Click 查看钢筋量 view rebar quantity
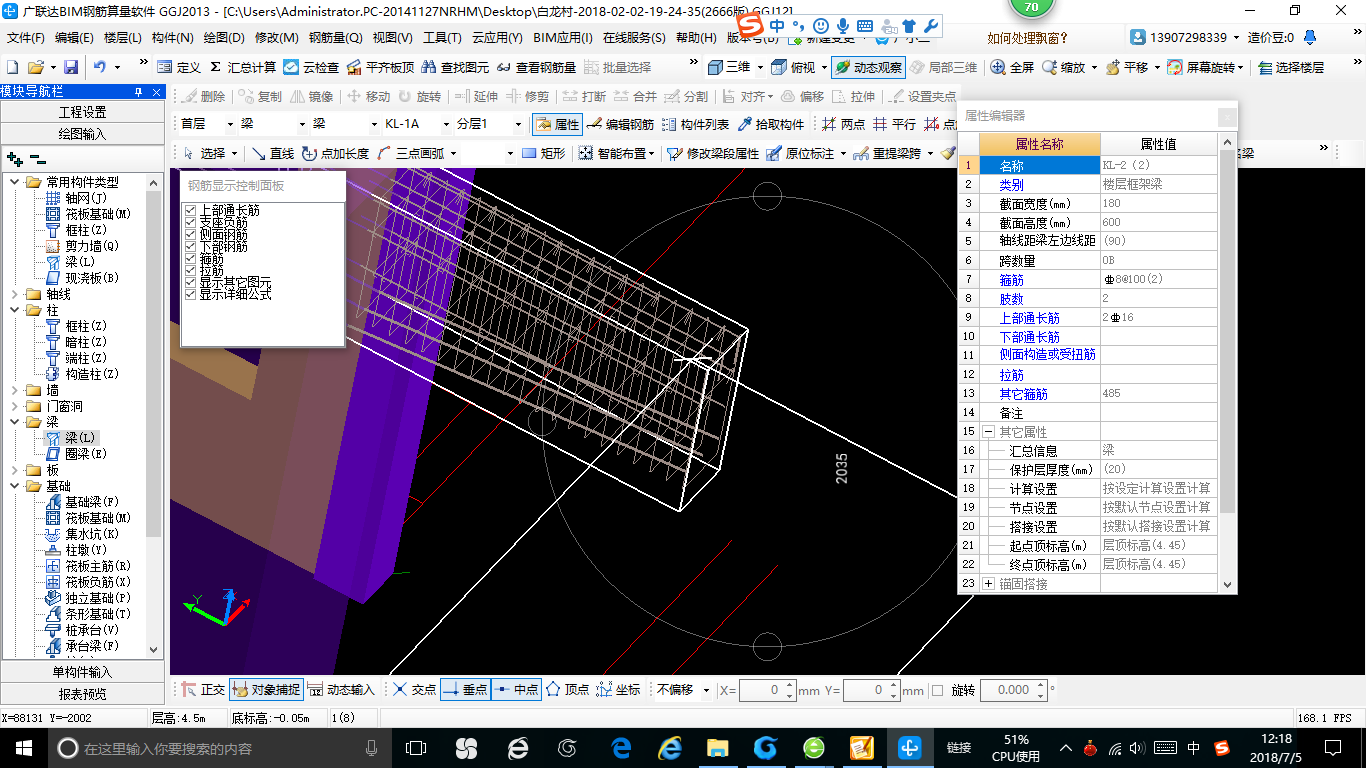This screenshot has height=768, width=1366. tap(536, 67)
